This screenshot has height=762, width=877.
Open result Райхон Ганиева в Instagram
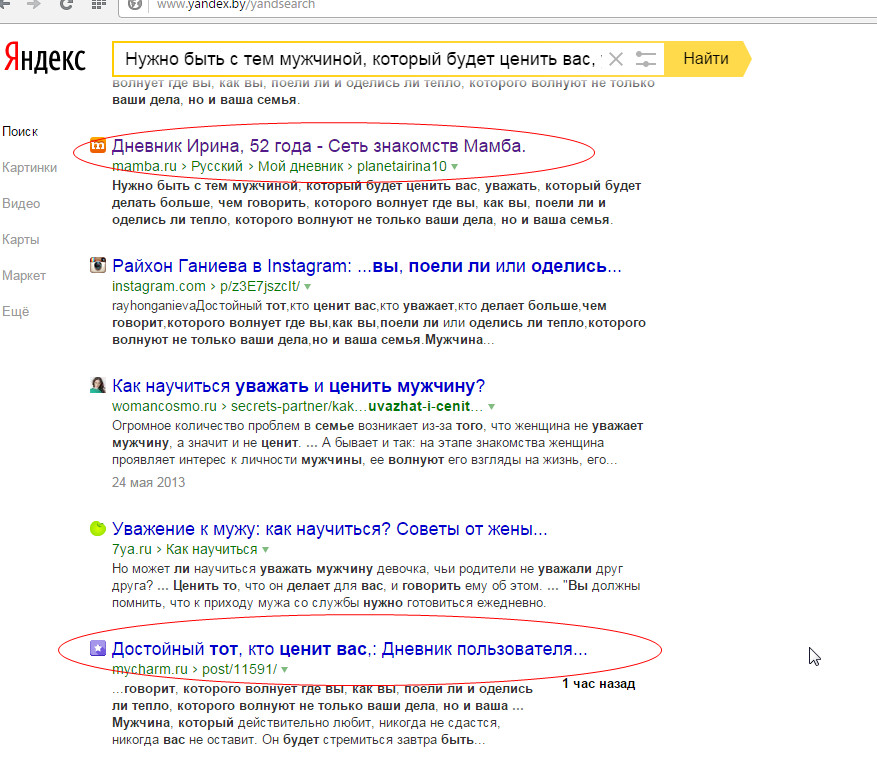pyautogui.click(x=367, y=266)
